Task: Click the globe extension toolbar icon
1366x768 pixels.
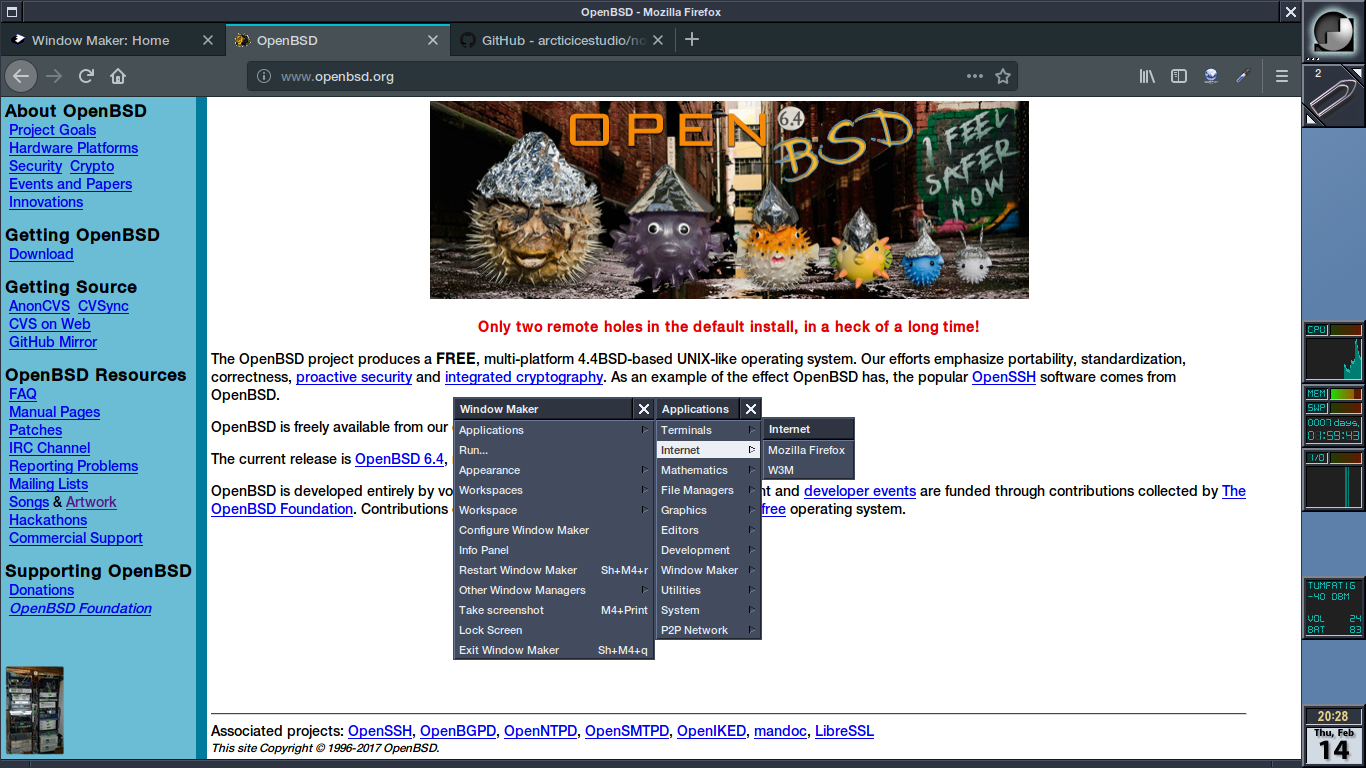Action: coord(1211,76)
